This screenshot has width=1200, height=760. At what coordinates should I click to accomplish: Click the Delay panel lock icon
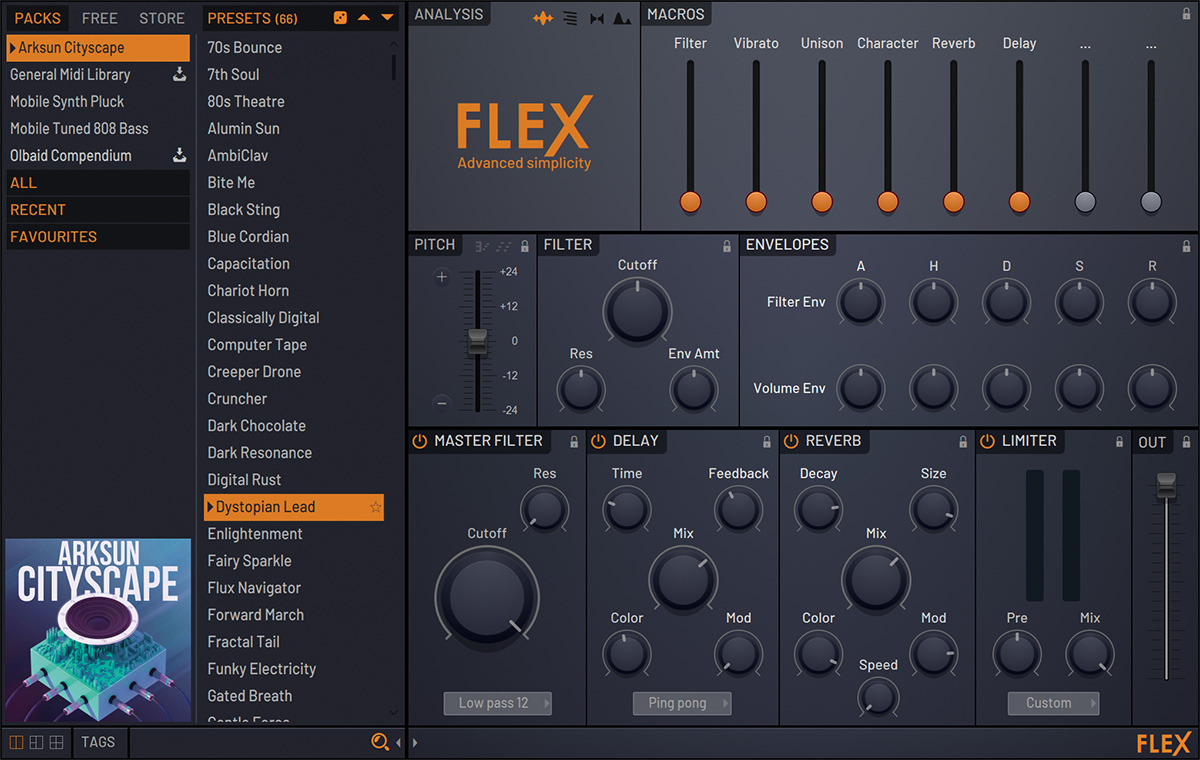pyautogui.click(x=767, y=442)
